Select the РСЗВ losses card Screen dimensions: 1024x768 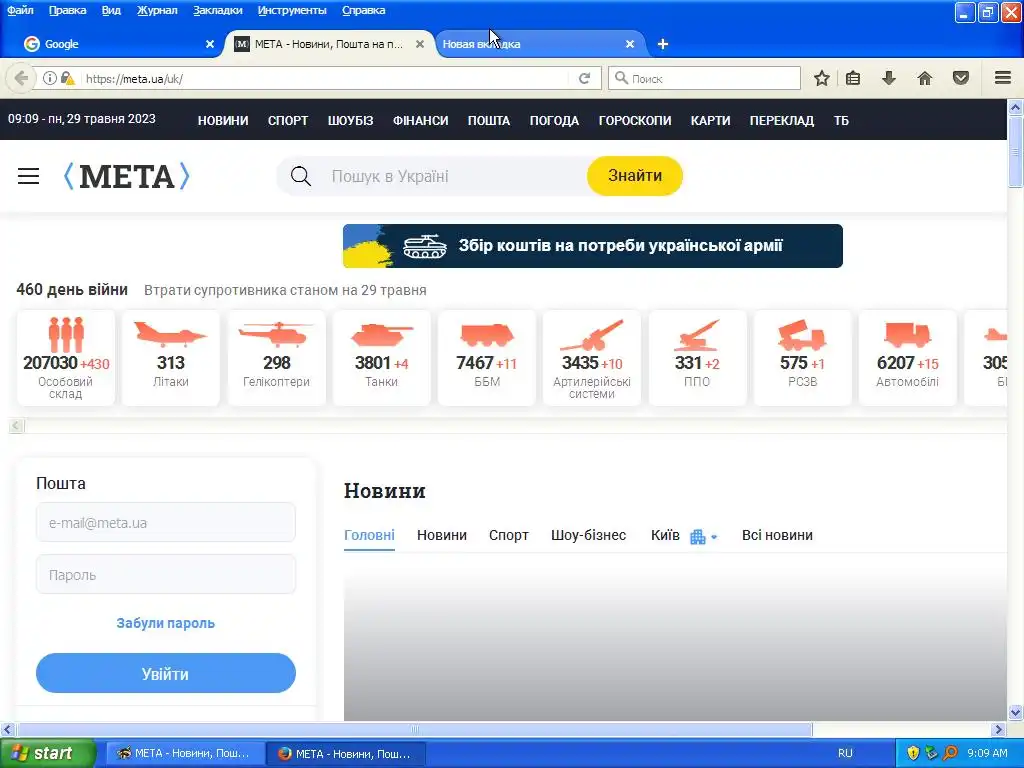[x=803, y=358]
